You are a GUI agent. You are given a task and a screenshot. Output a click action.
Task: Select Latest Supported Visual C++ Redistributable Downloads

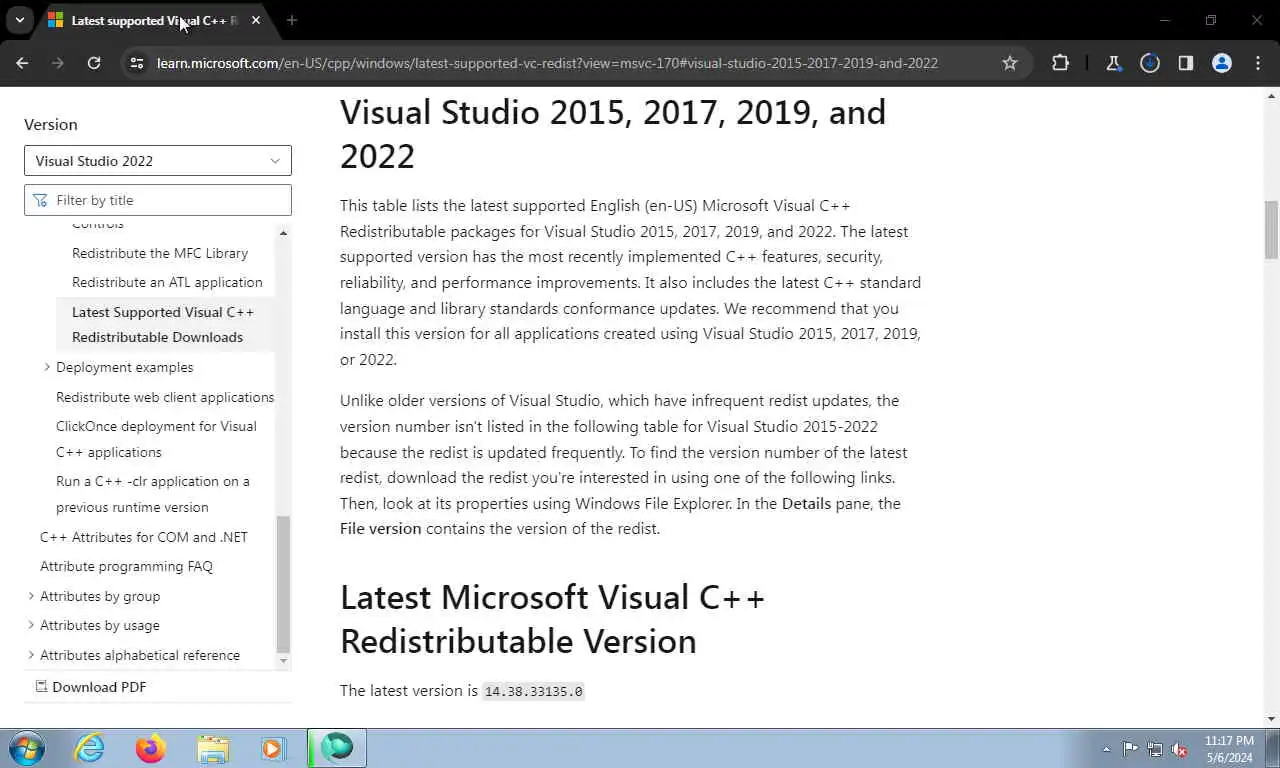pyautogui.click(x=163, y=324)
